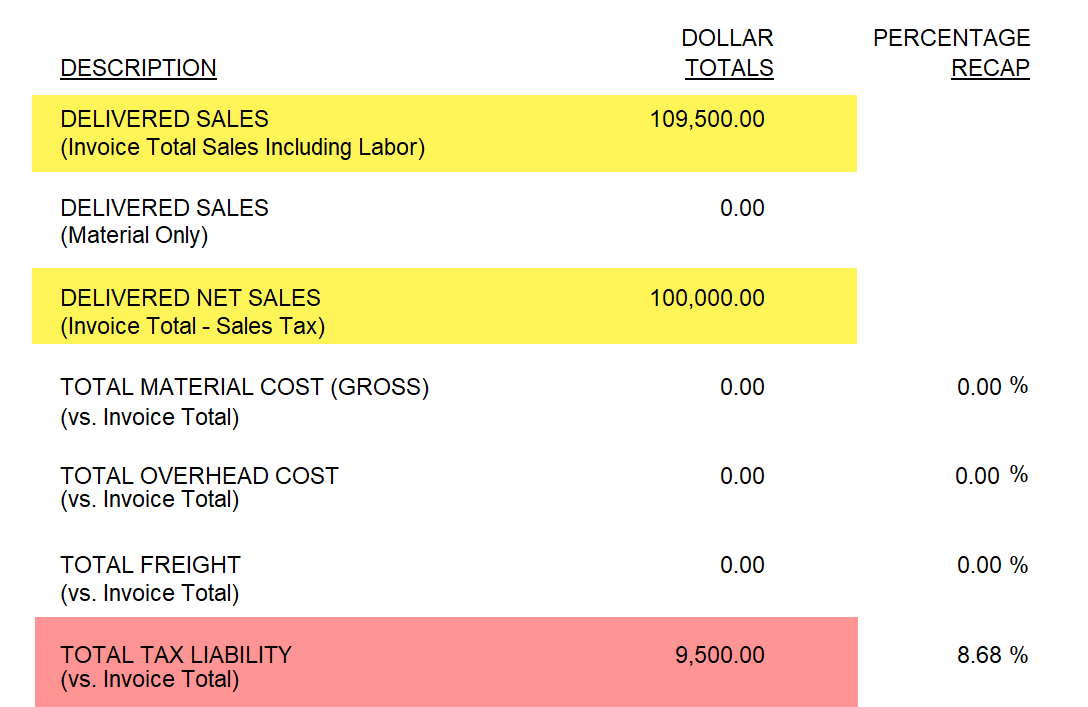Select Total Material Cost percentage value
The image size is (1088, 707).
pyautogui.click(x=992, y=386)
